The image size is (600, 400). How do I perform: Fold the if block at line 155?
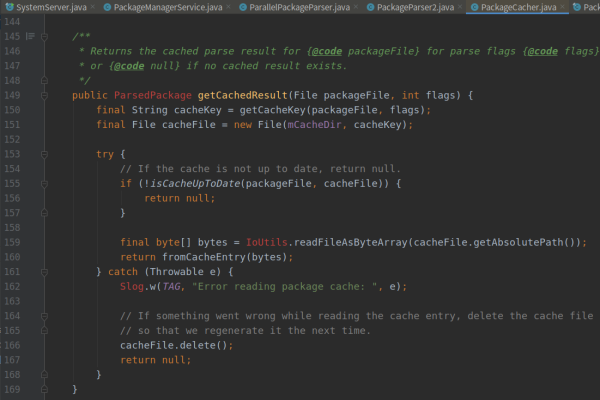tap(45, 183)
